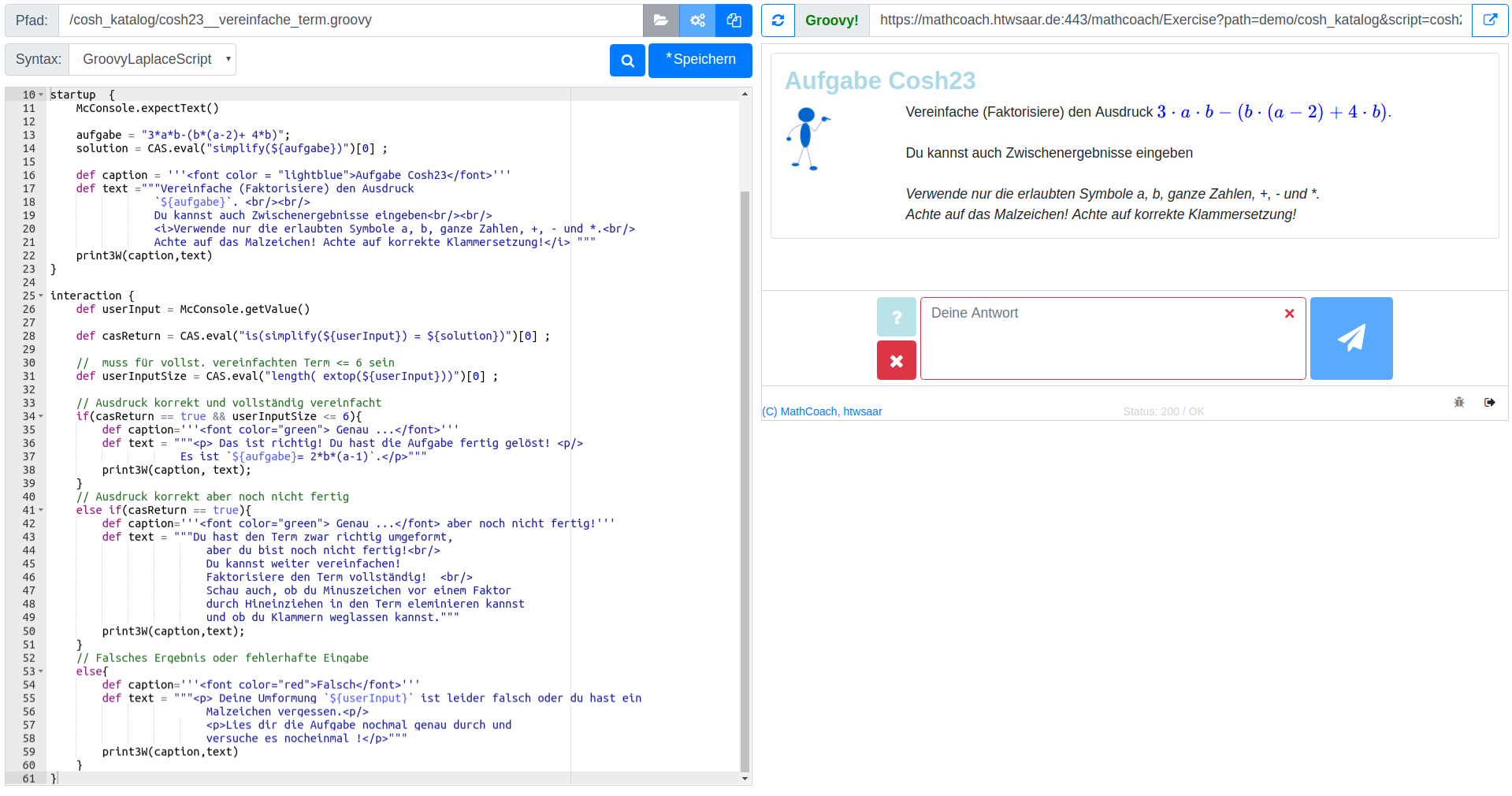Reload preview with the refresh icon
Image resolution: width=1512 pixels, height=796 pixels.
[778, 20]
